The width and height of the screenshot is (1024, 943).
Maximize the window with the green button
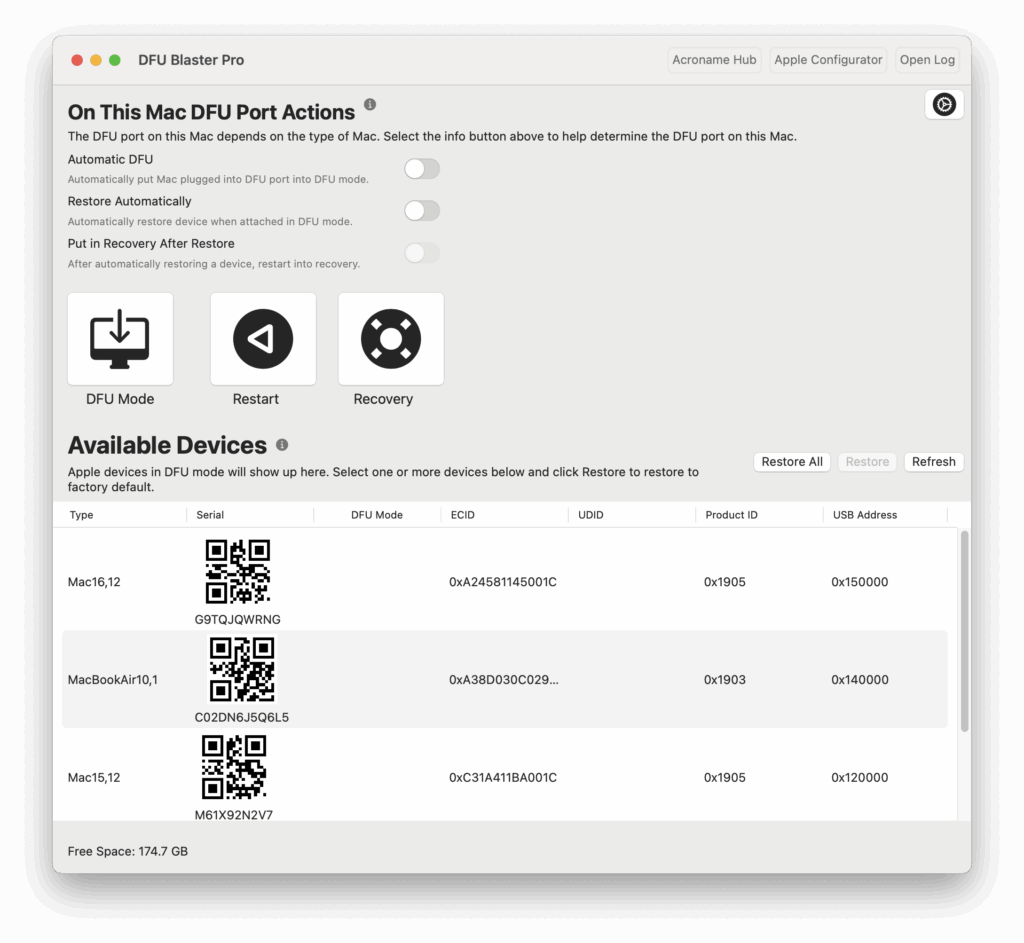pyautogui.click(x=115, y=60)
